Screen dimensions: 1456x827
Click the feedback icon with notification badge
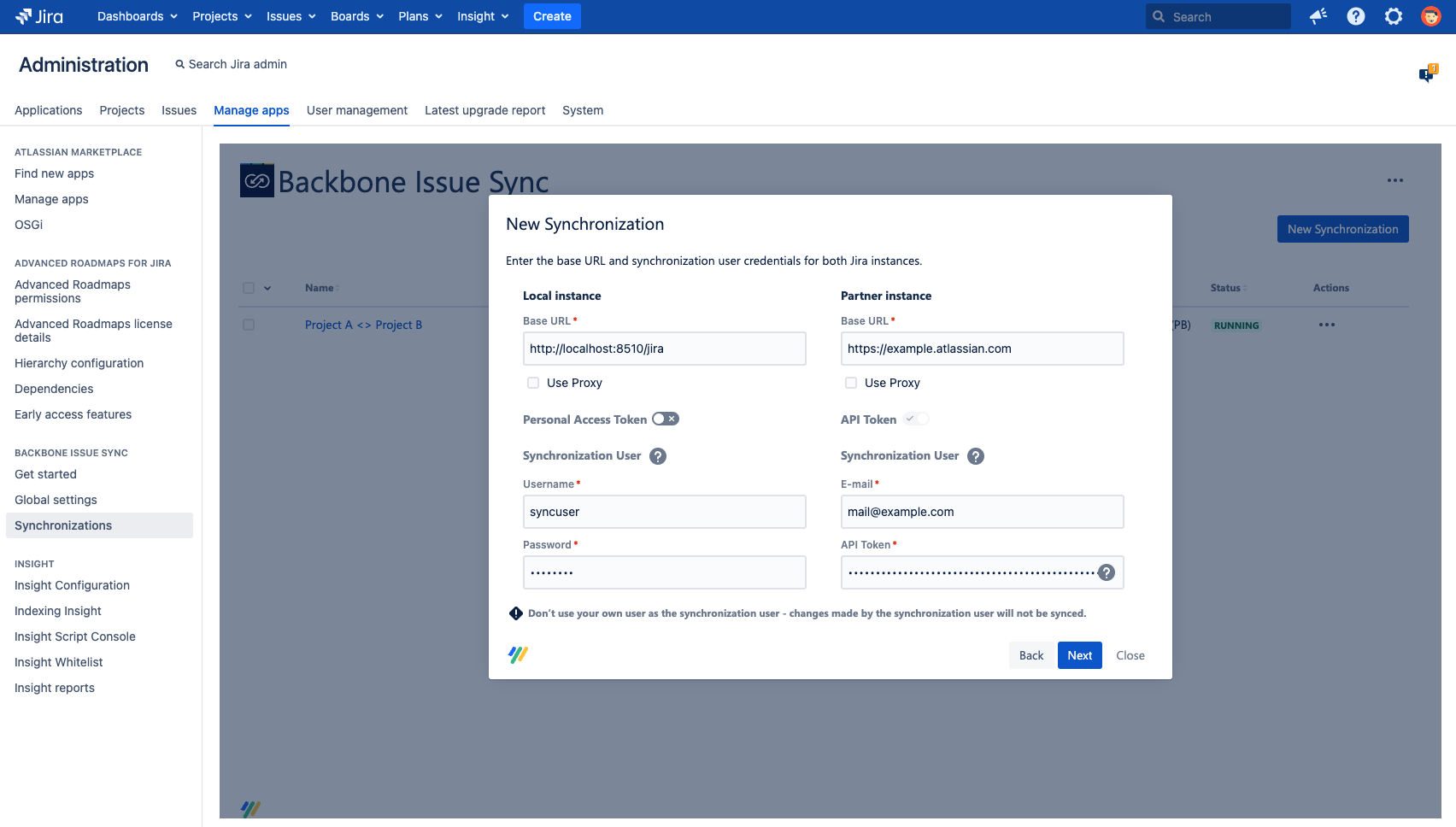pos(1427,74)
